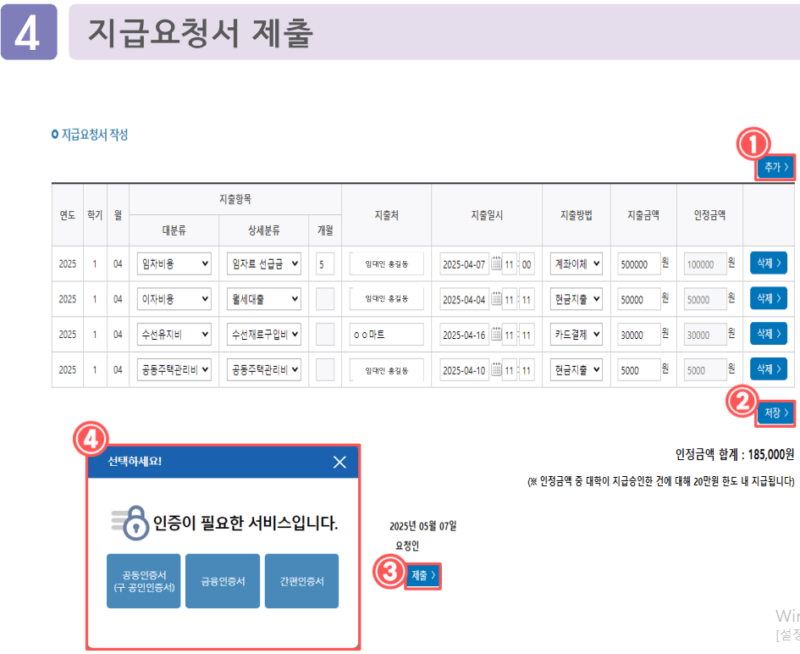Click the 2025년 05월 07일 date text
Image resolution: width=800 pixels, height=654 pixels.
tap(423, 526)
